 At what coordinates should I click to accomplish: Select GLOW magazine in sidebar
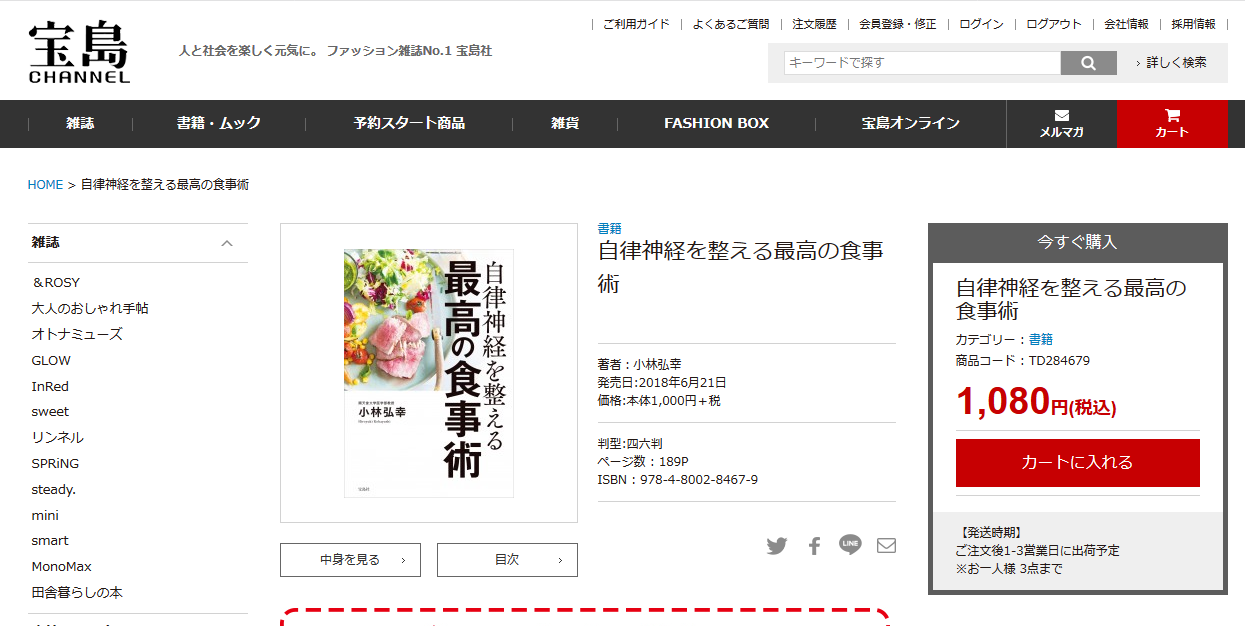pyautogui.click(x=51, y=361)
